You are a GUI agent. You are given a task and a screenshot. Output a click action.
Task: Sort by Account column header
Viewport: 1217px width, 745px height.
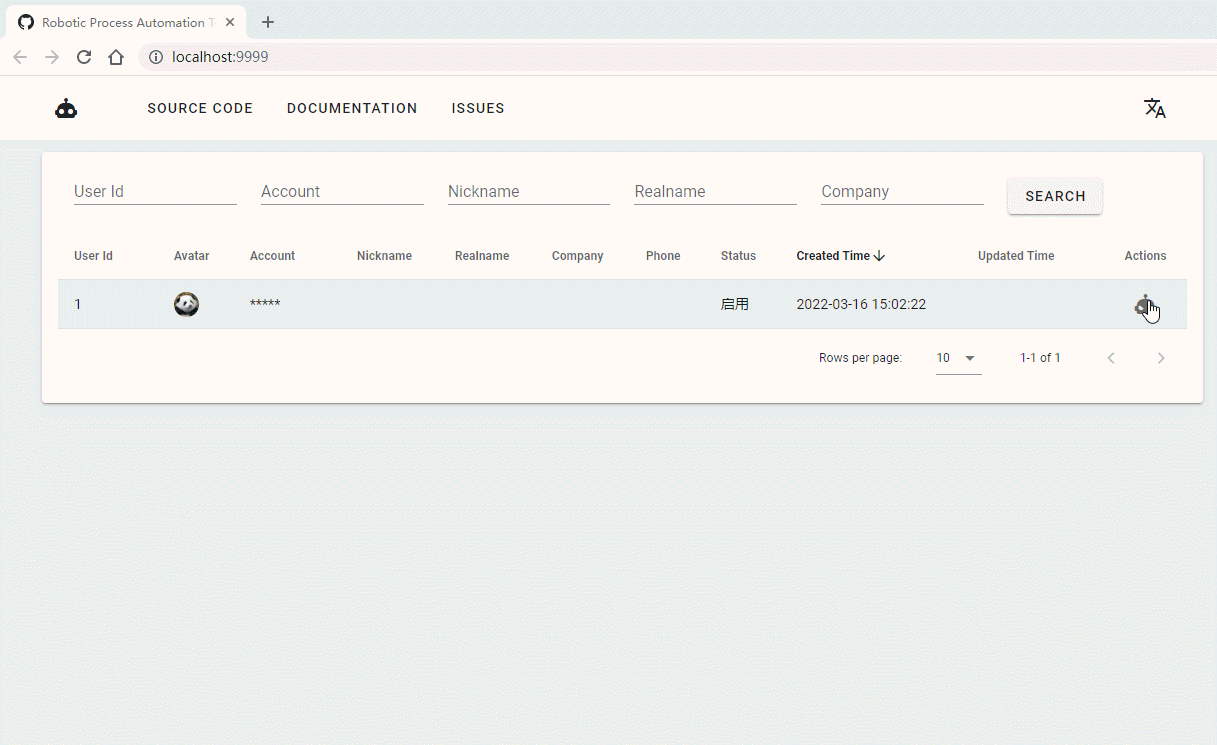pos(272,256)
